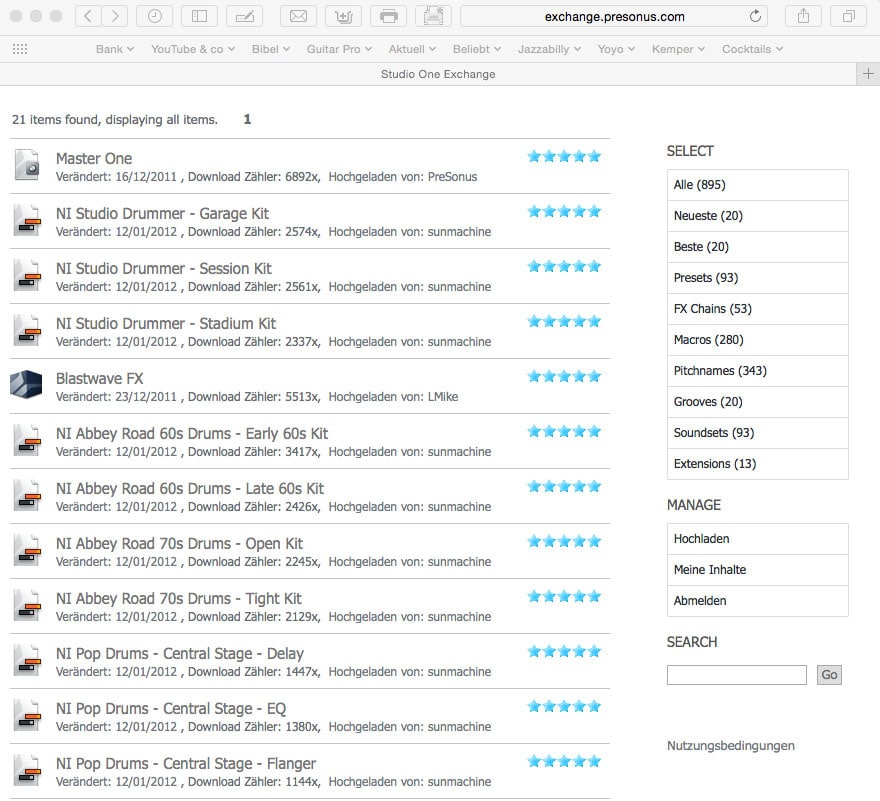
Task: Select FX Chains (53) category
Action: pos(757,308)
